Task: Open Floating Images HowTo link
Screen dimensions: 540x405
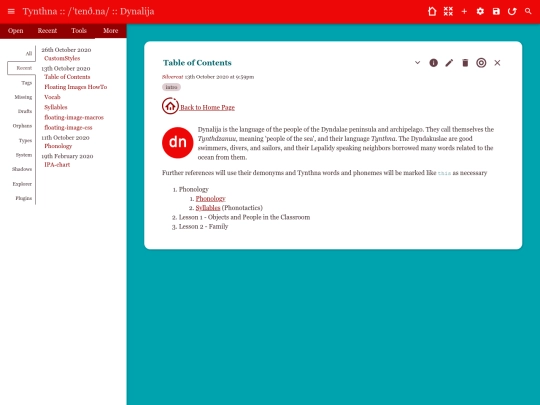Action: [x=76, y=87]
